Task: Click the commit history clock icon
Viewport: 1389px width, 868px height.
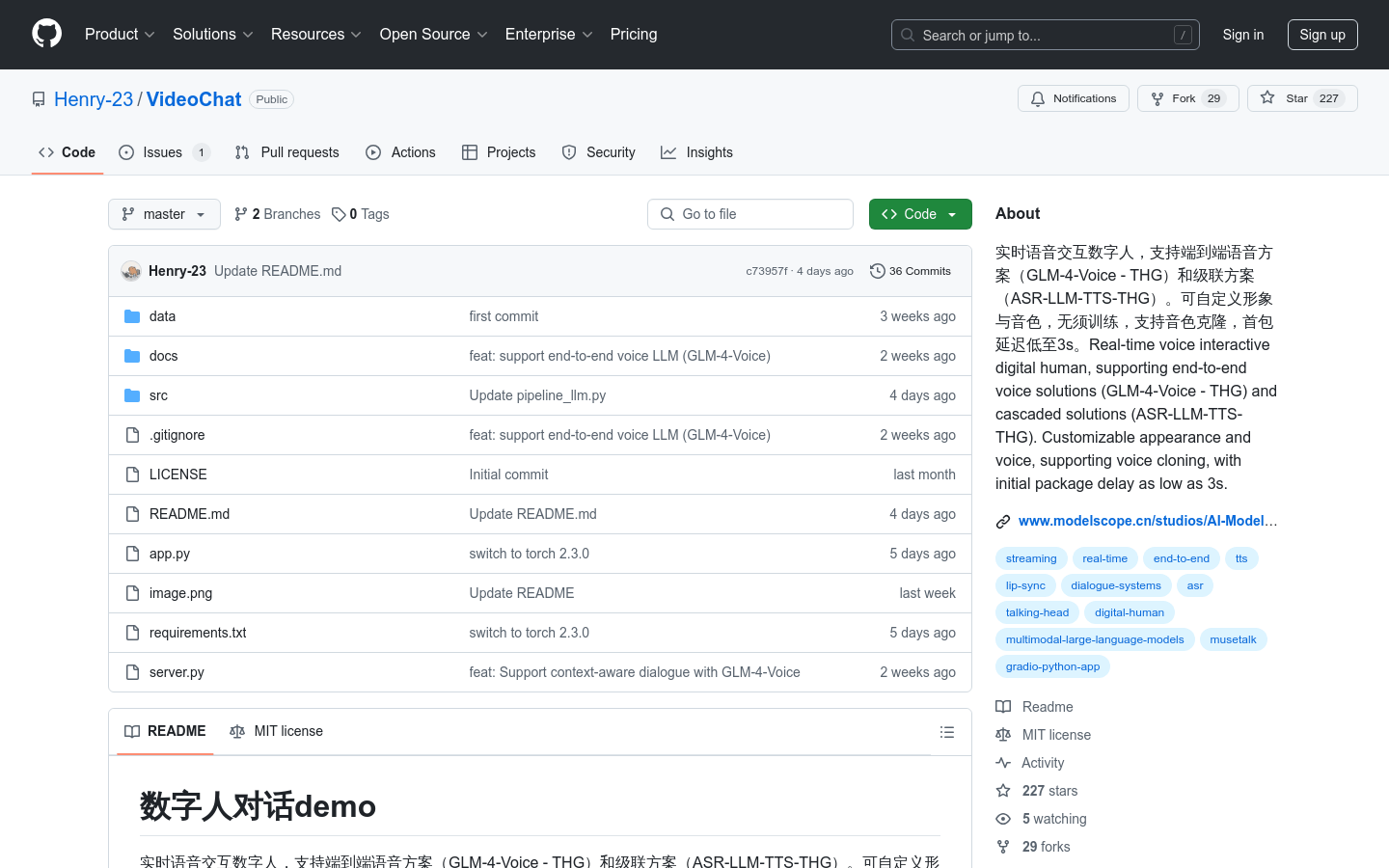Action: coord(877,271)
